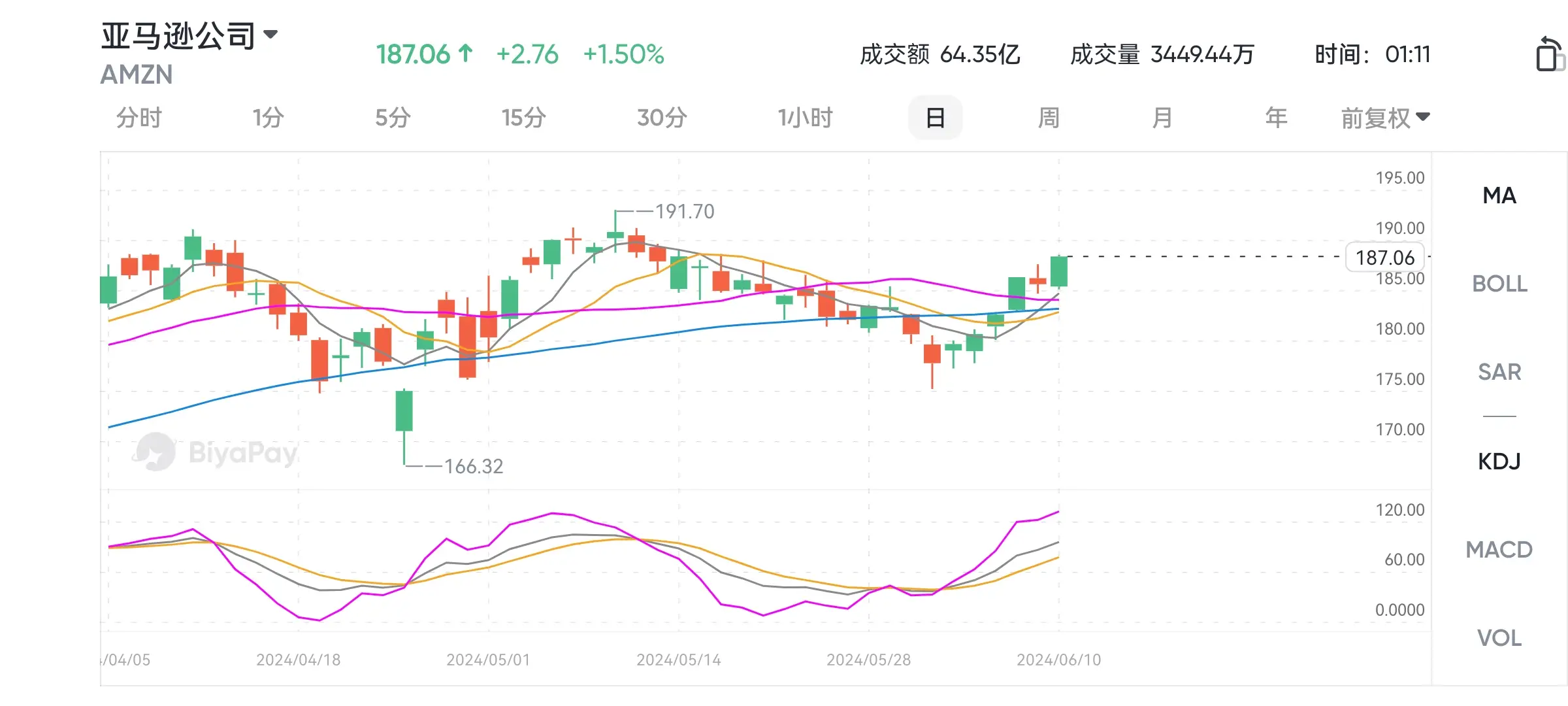Image resolution: width=1568 pixels, height=706 pixels.
Task: Switch to the 年 yearly tab
Action: (1276, 118)
